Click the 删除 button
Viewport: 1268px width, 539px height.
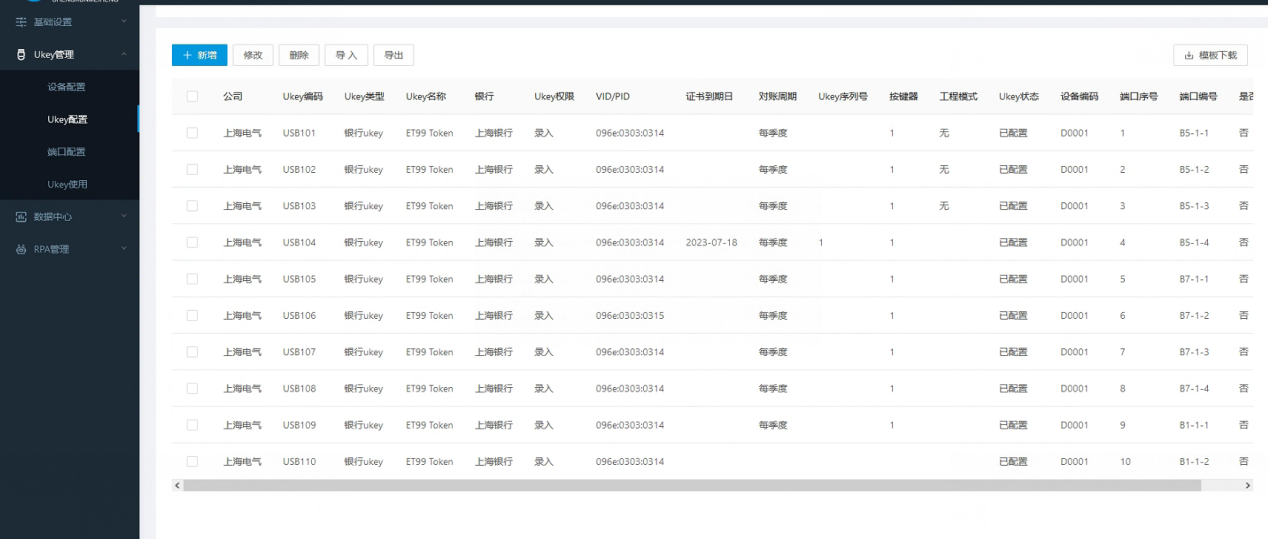pos(299,55)
